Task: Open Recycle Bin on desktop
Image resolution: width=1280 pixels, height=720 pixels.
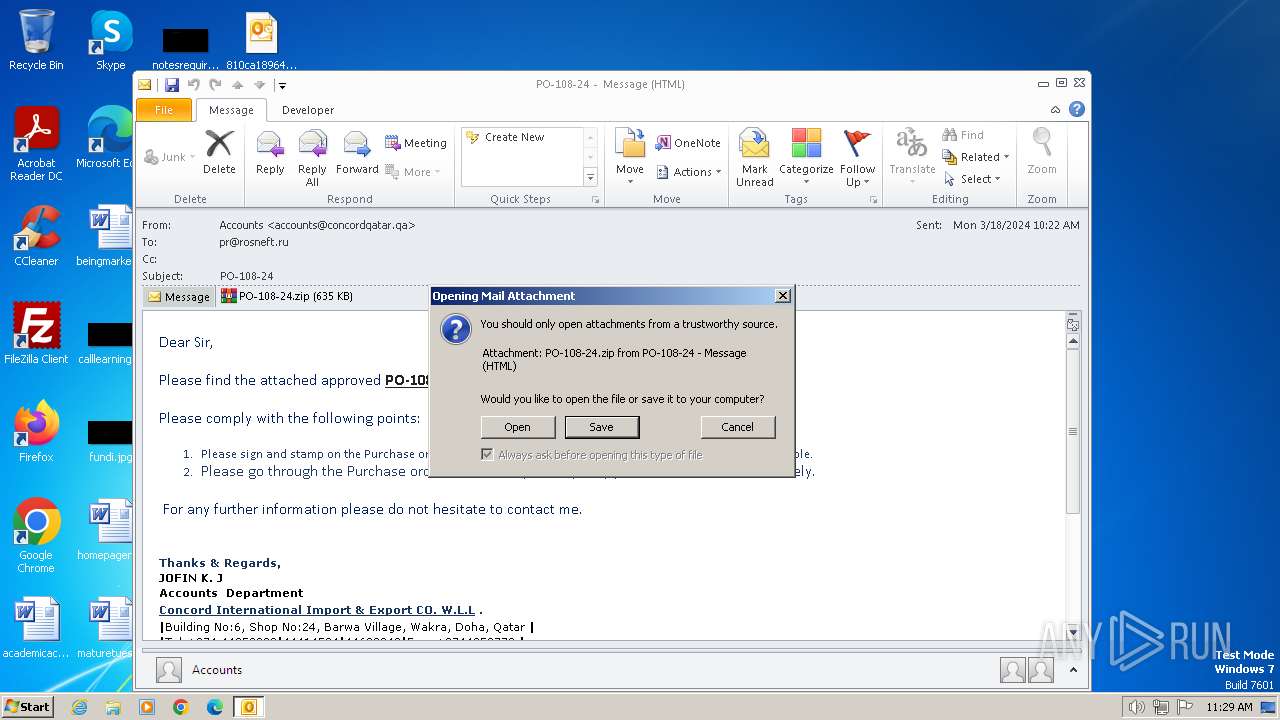Action: coord(36,40)
